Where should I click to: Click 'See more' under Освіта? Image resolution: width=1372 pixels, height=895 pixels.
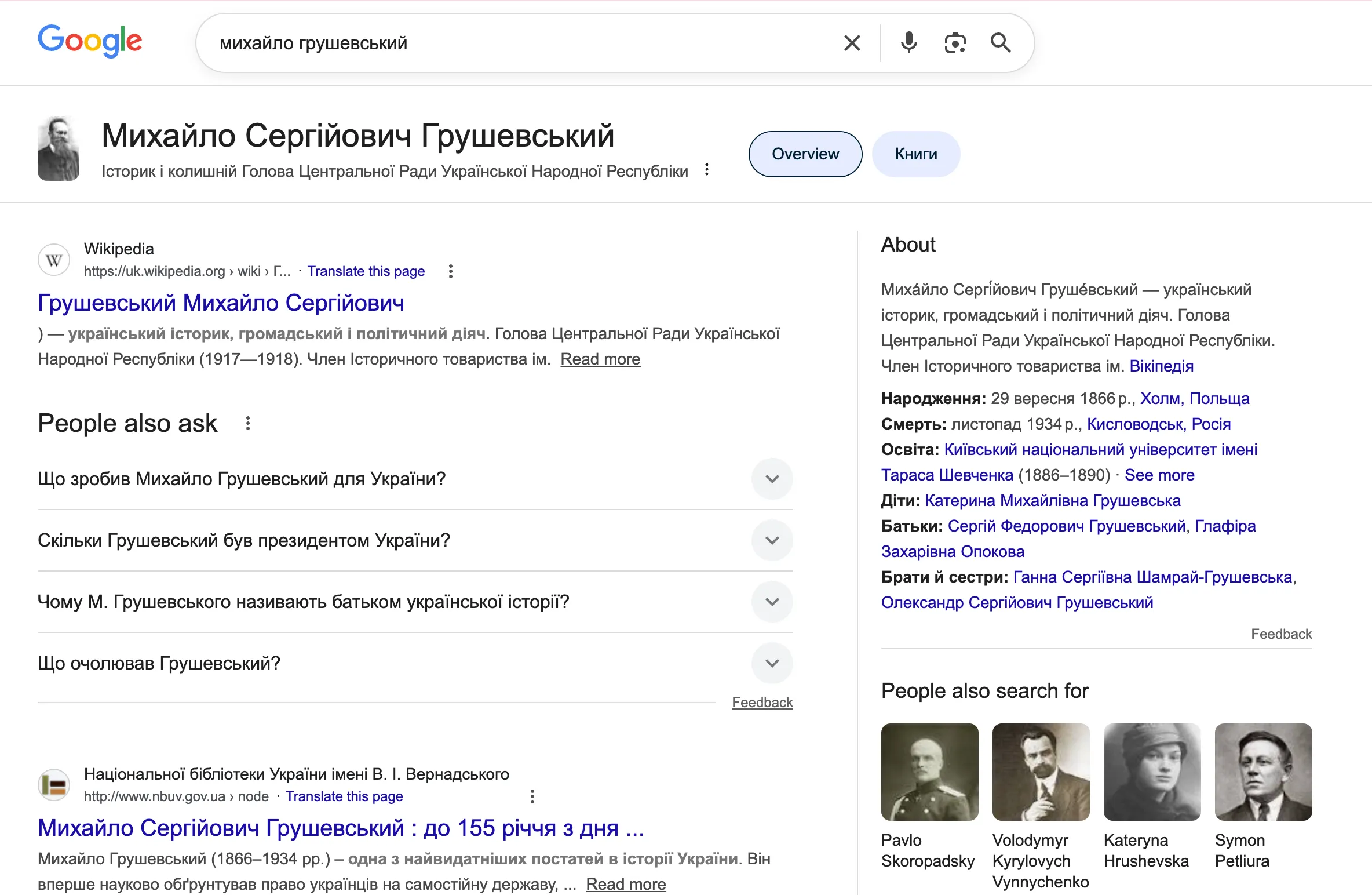pos(1159,475)
